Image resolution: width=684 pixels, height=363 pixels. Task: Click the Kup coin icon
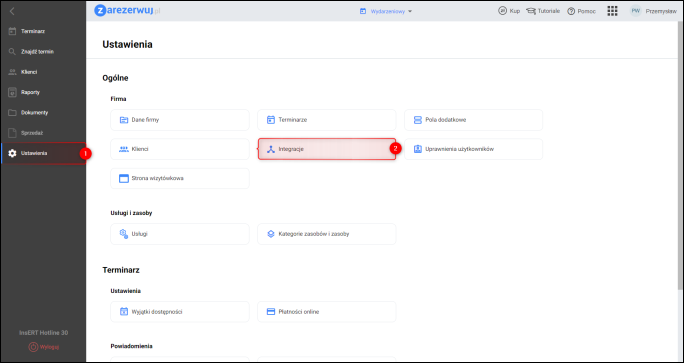502,11
